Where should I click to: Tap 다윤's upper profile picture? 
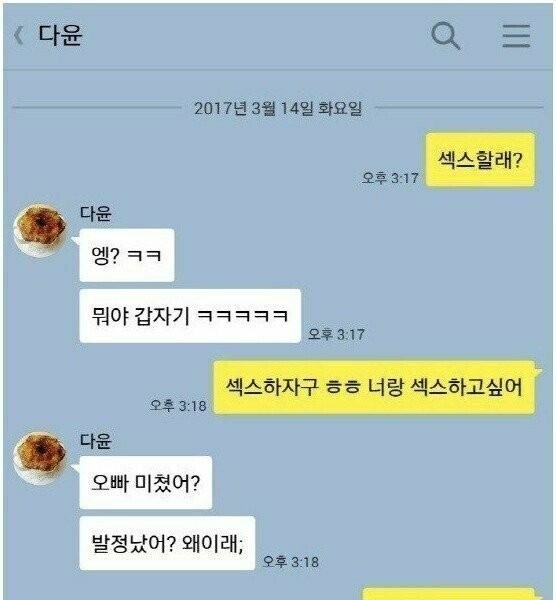tap(39, 230)
